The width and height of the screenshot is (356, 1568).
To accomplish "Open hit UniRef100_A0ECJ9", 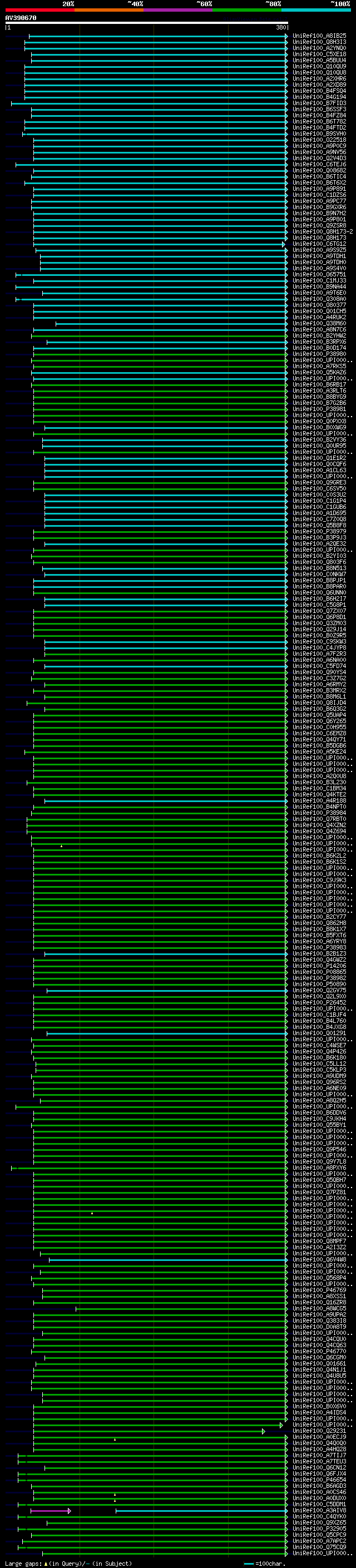I will point(319,1437).
